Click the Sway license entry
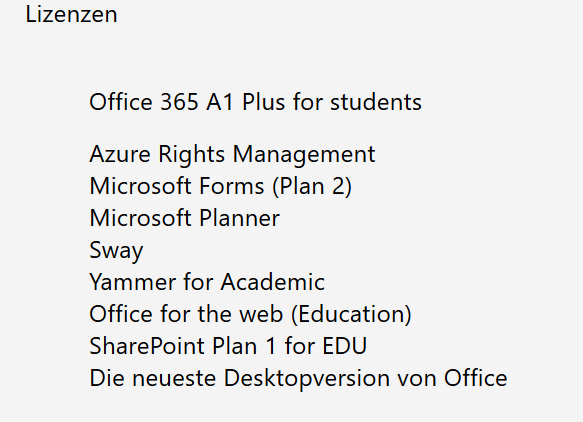Image resolution: width=583 pixels, height=422 pixels. [x=116, y=251]
